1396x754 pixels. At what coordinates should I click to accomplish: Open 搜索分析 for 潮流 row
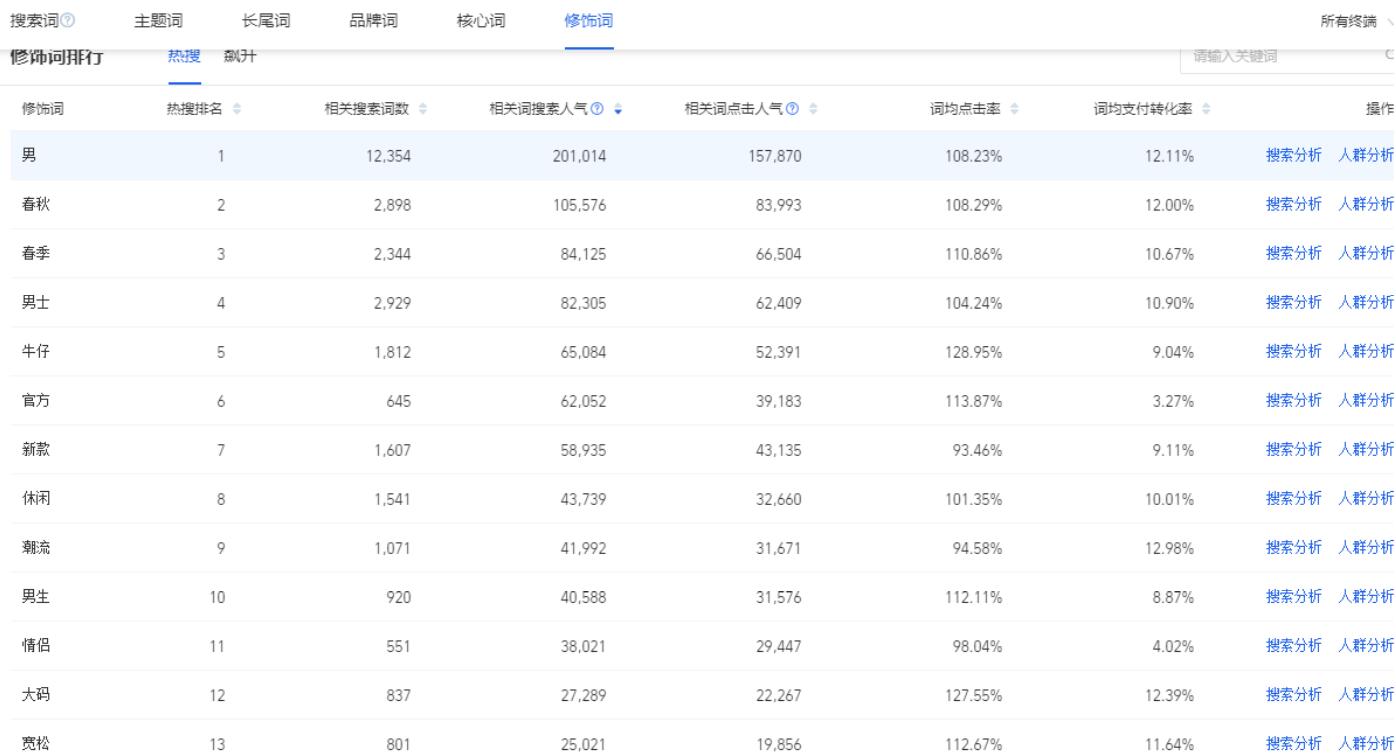[1294, 547]
